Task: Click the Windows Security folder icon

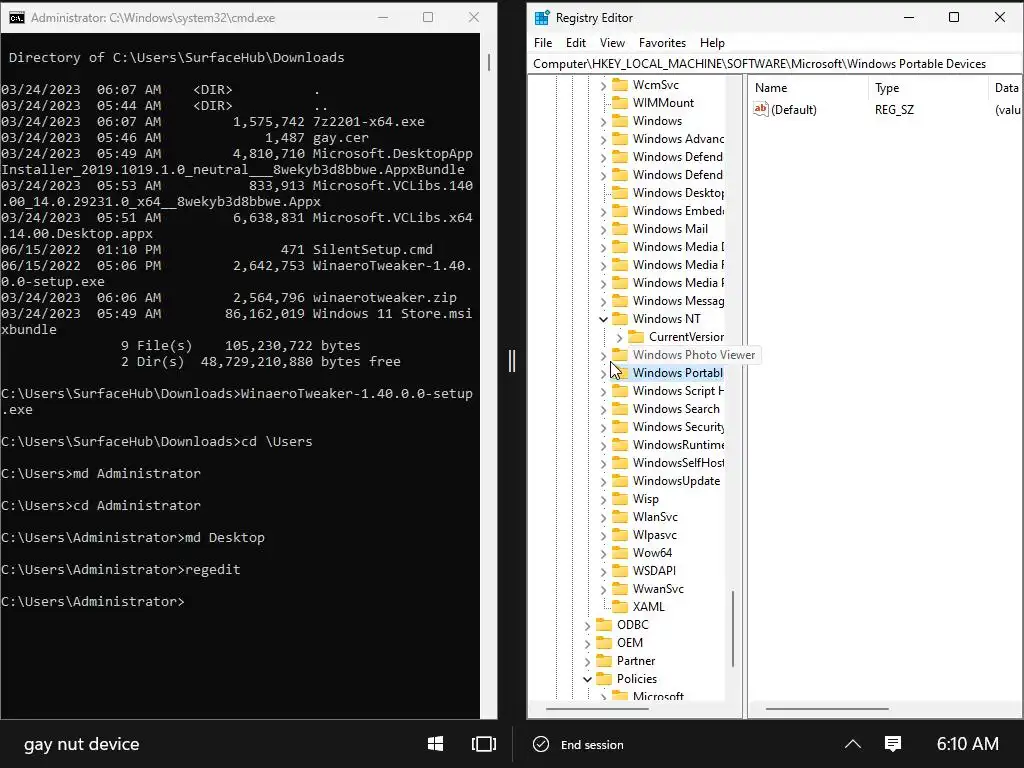Action: pyautogui.click(x=620, y=426)
